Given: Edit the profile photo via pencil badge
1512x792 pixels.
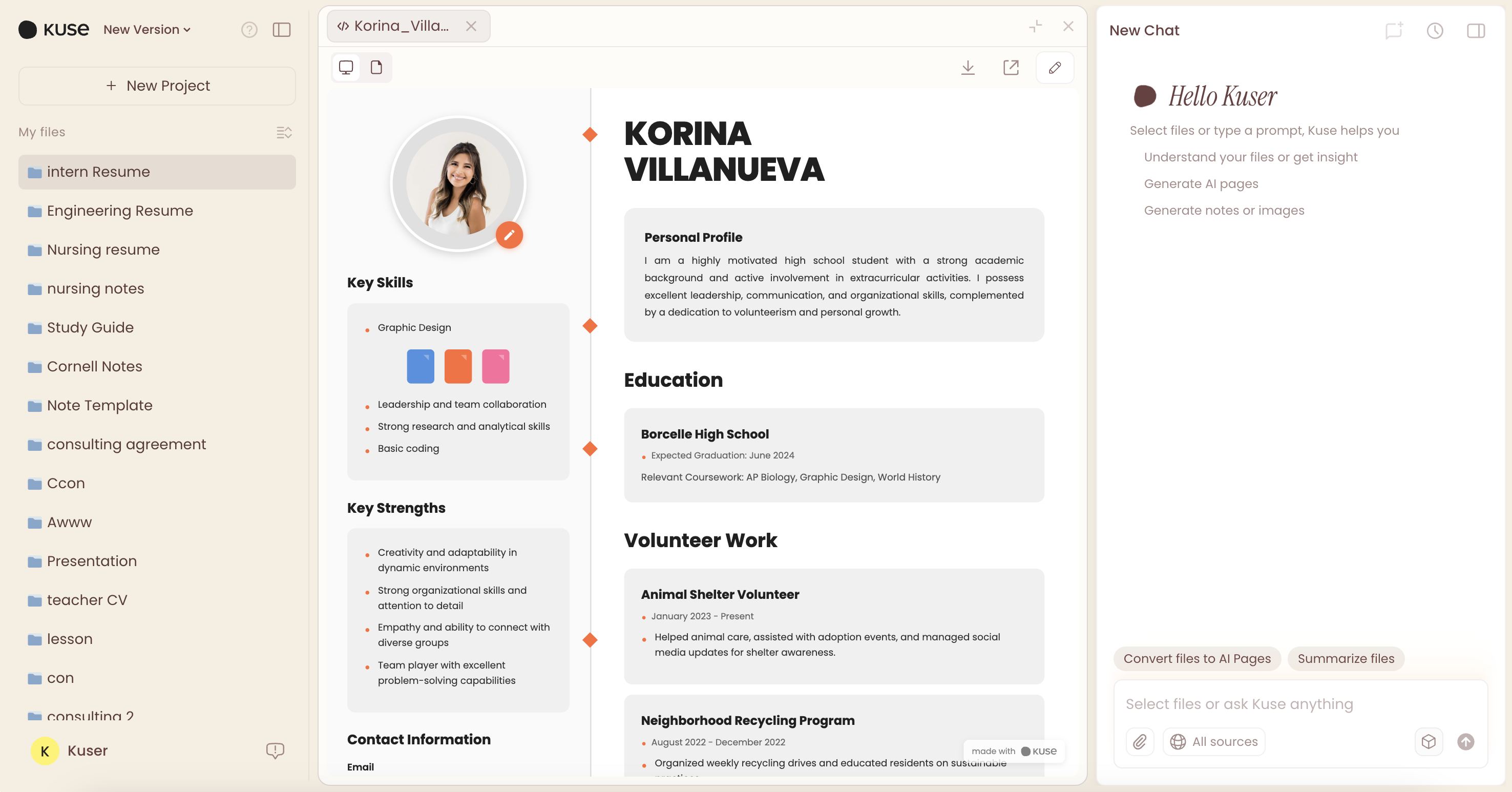Looking at the screenshot, I should click(x=510, y=235).
